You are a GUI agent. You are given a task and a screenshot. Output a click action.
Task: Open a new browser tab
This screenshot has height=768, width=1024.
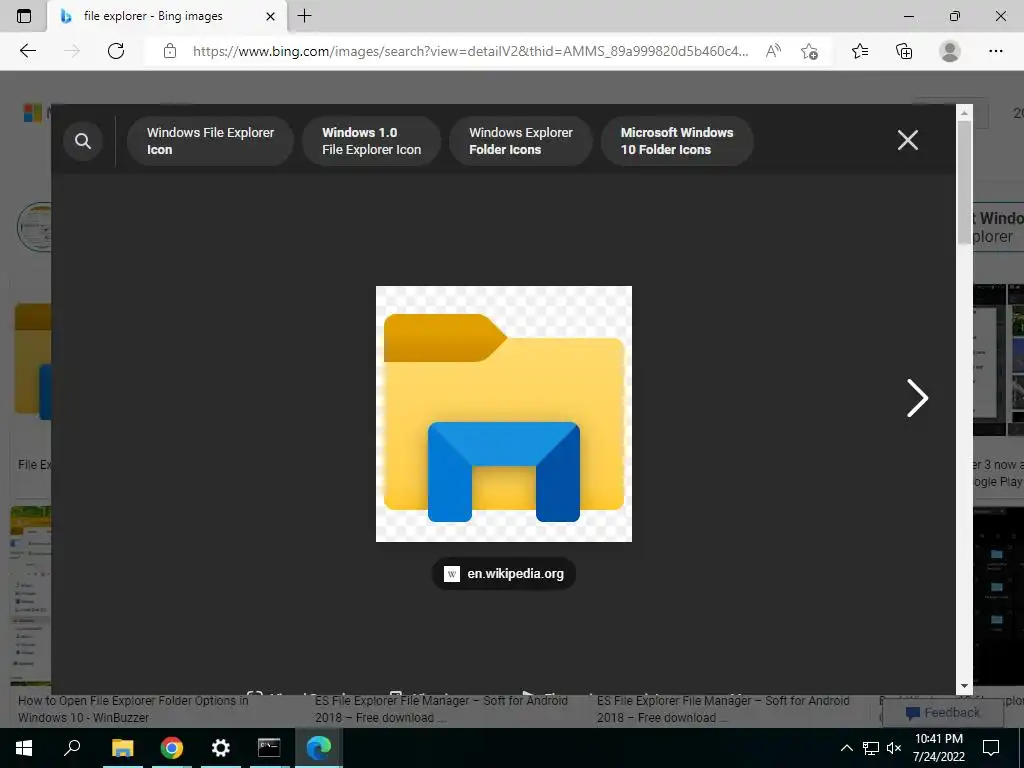click(x=304, y=16)
